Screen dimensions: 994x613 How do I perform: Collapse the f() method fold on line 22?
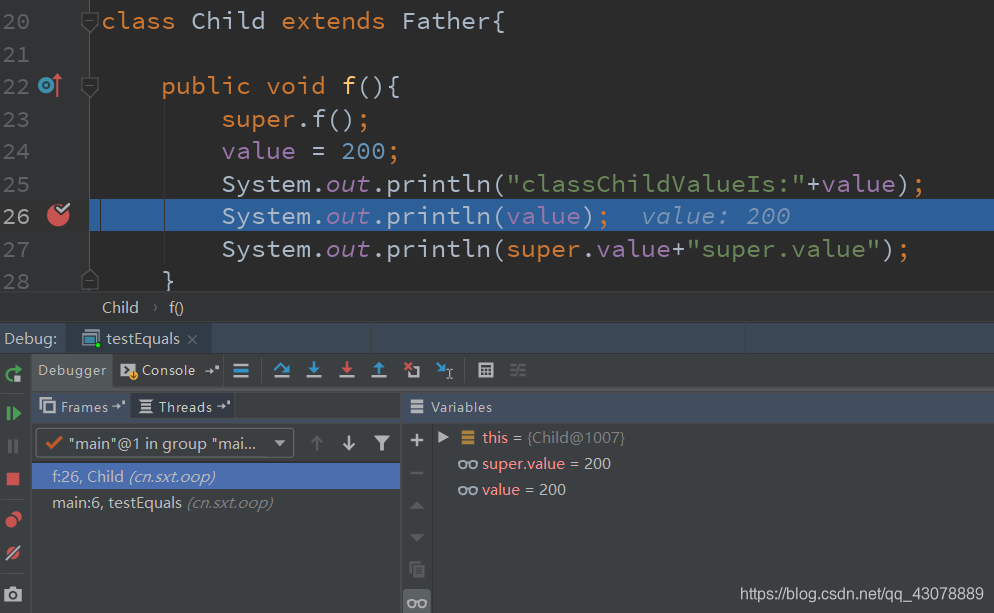(x=89, y=86)
